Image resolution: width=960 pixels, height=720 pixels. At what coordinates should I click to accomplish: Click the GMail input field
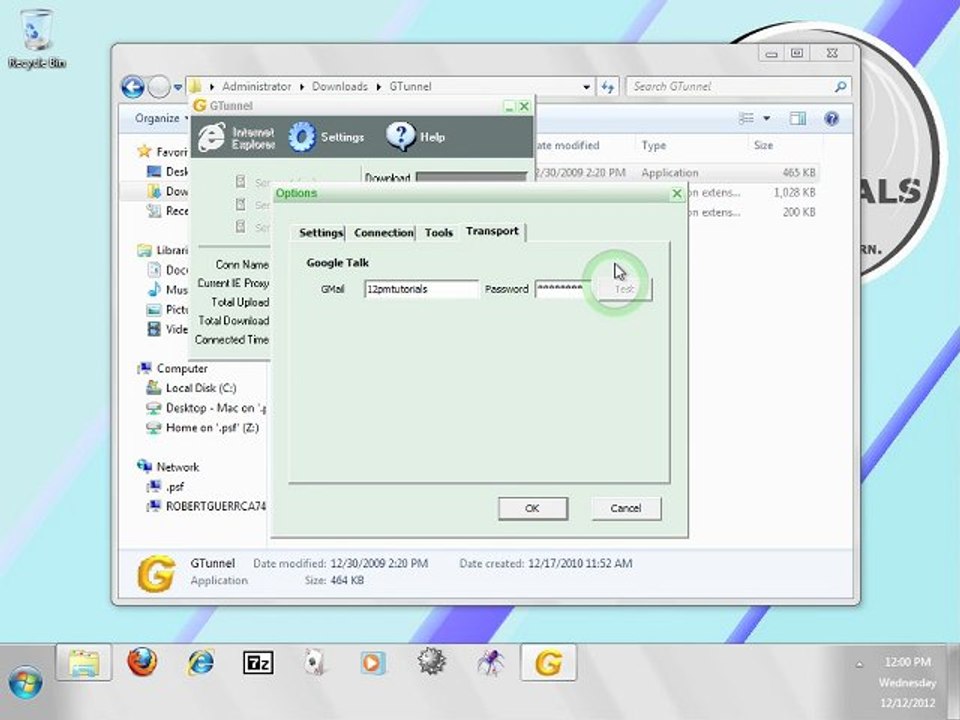point(421,289)
